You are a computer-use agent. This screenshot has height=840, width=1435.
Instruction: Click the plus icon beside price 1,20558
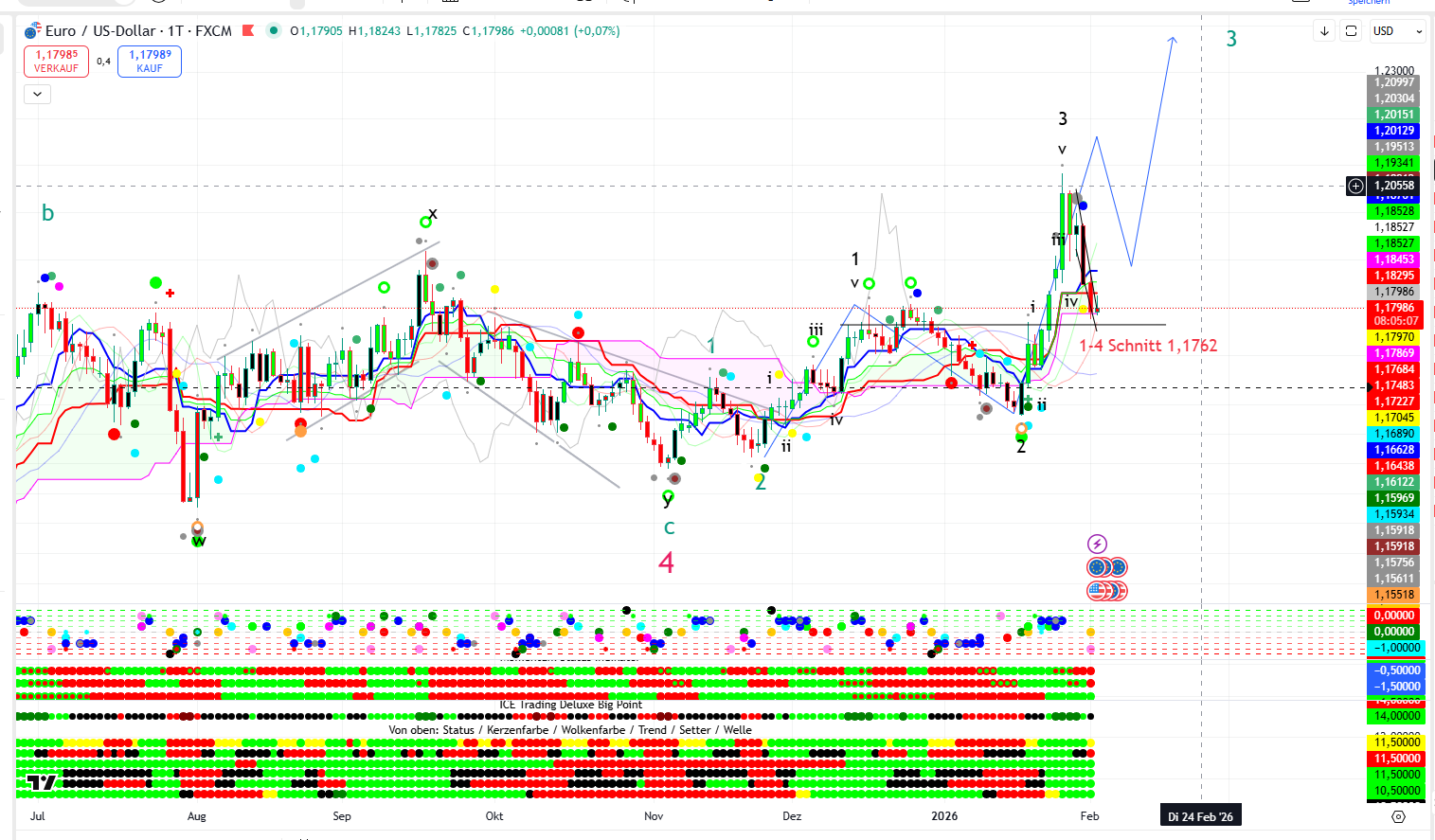pos(1355,186)
